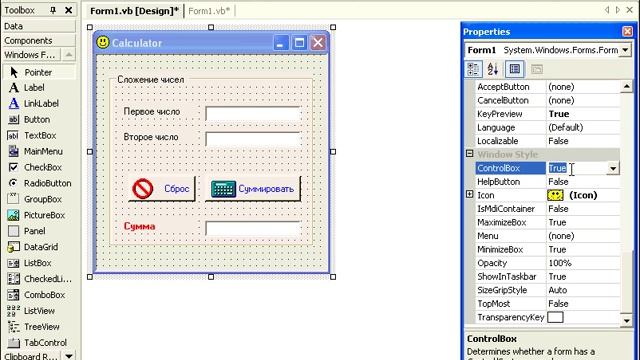Choose the ListView control
This screenshot has width=640, height=360.
pos(39,311)
